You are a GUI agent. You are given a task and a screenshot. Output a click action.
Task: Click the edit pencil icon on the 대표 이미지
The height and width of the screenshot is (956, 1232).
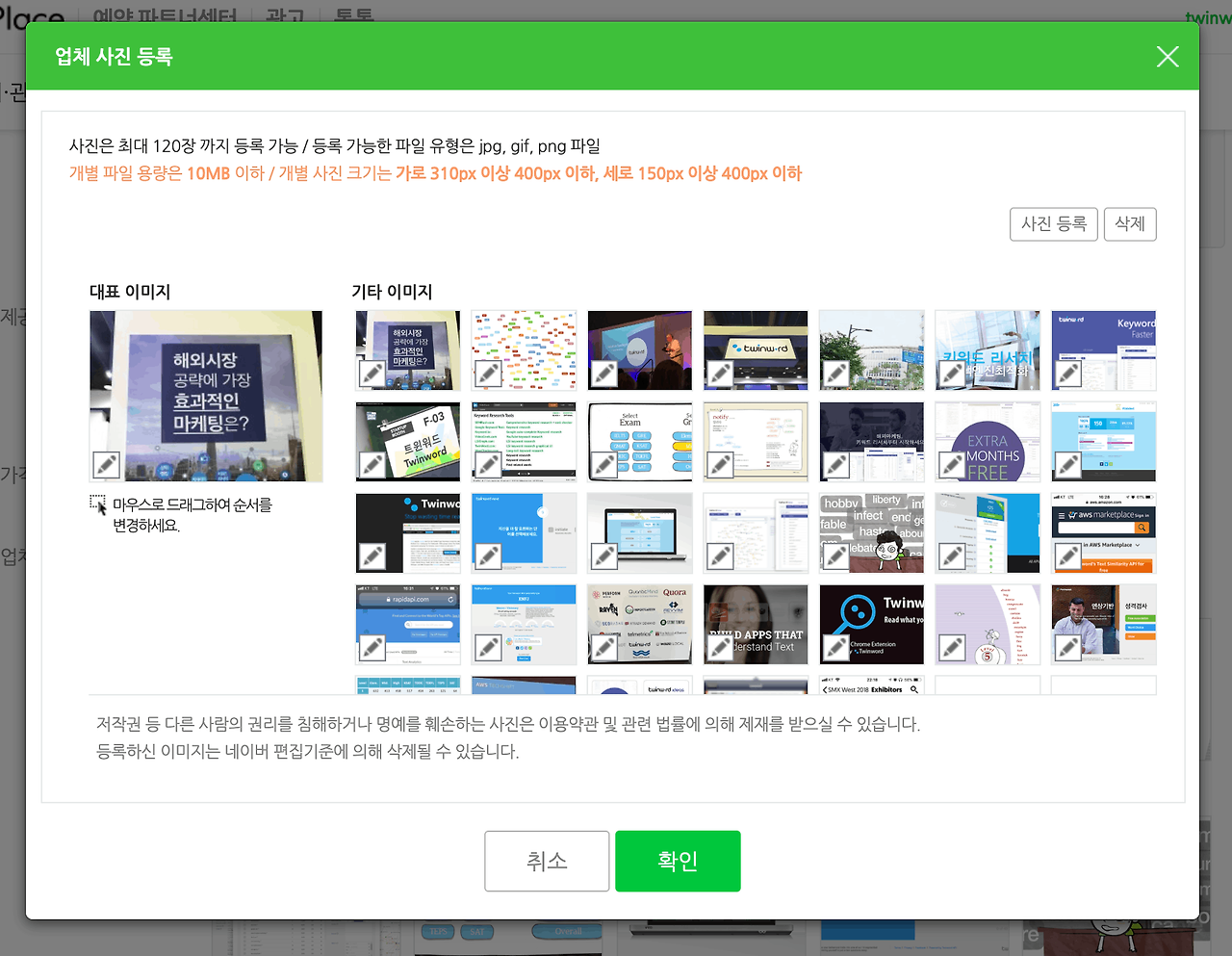click(106, 462)
